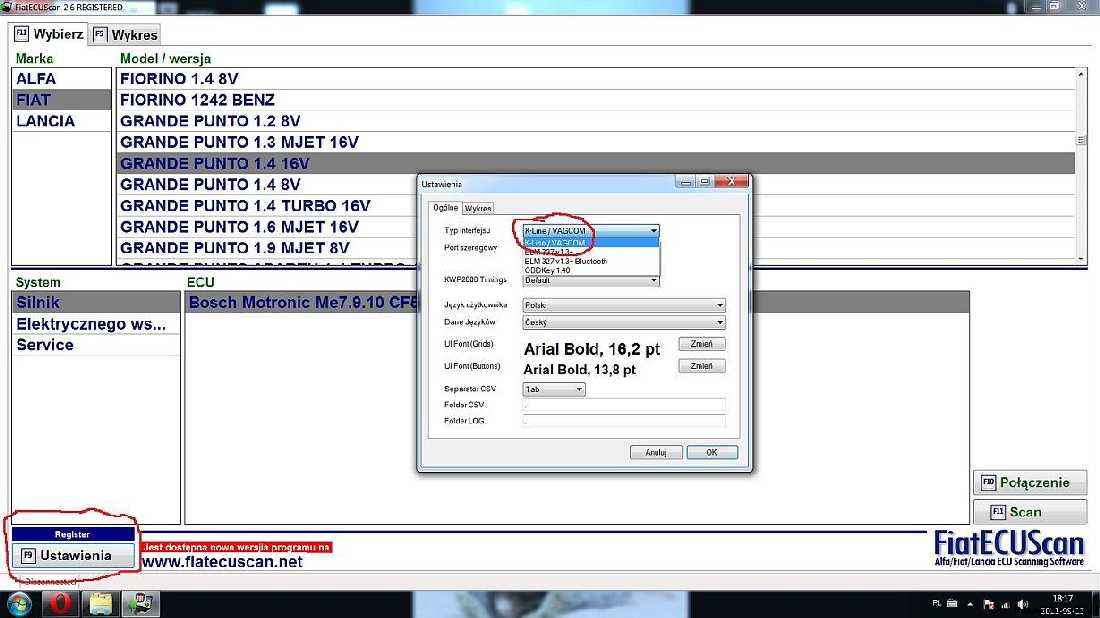Choose CDDKey 1.40 interface option
The height and width of the screenshot is (618, 1100).
(591, 270)
